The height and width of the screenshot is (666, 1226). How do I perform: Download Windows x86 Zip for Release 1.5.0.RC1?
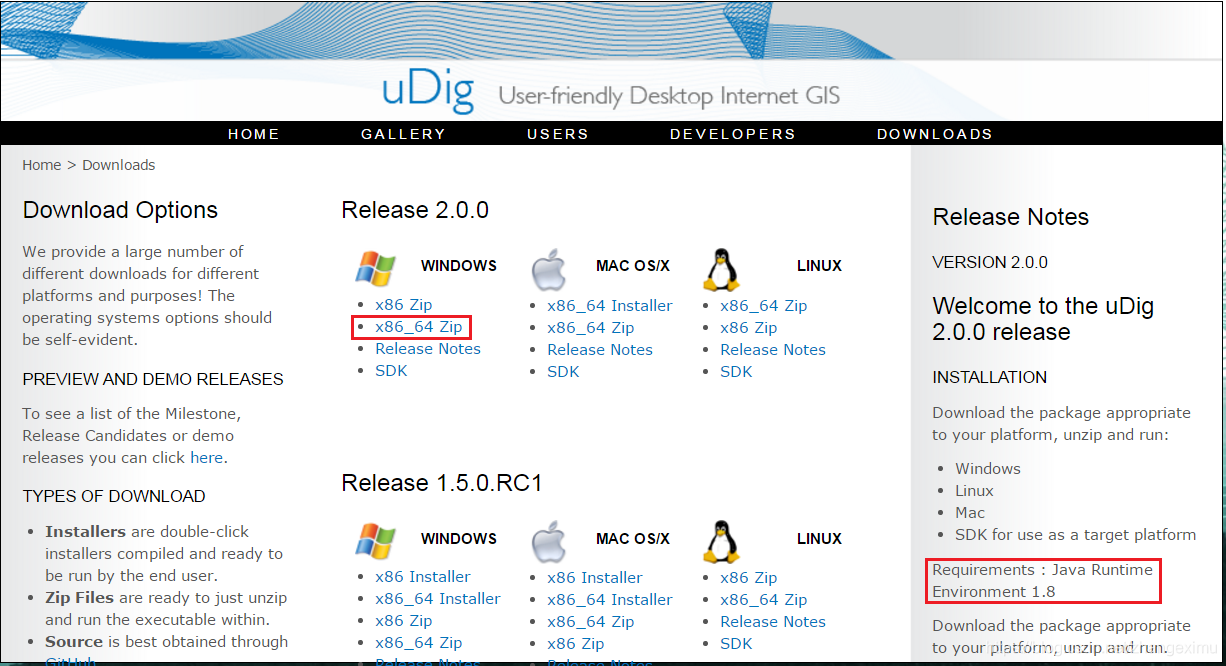[404, 621]
